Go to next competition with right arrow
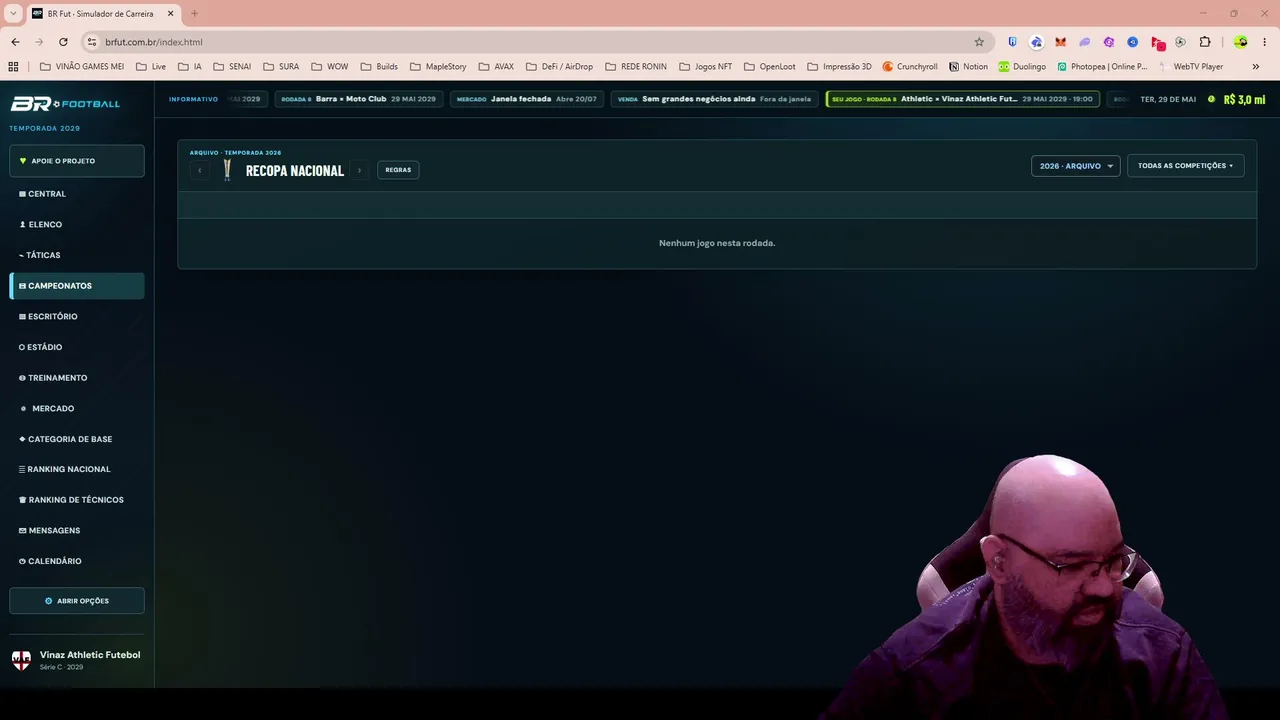Image resolution: width=1280 pixels, height=720 pixels. pos(359,170)
